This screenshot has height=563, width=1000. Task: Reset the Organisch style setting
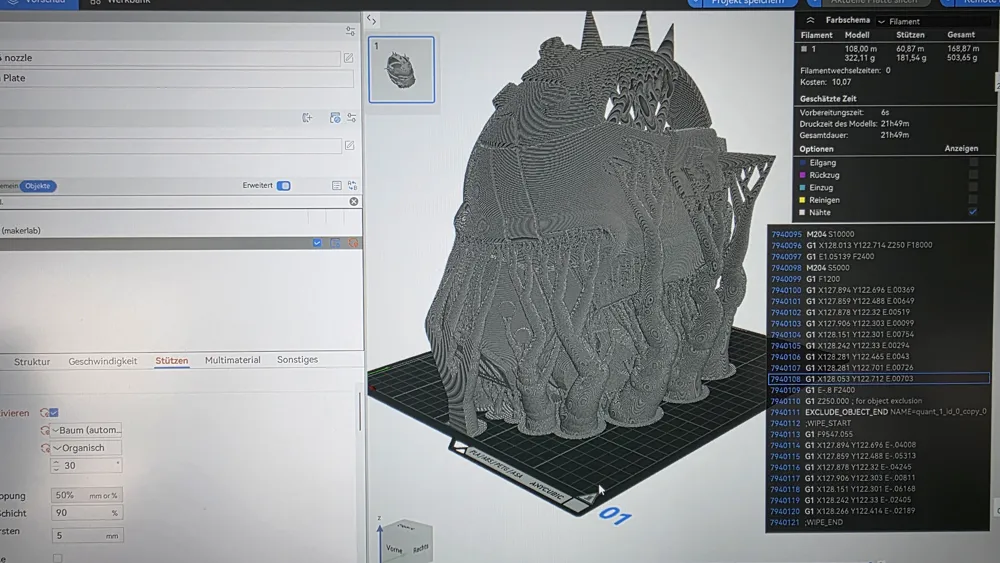[45, 448]
